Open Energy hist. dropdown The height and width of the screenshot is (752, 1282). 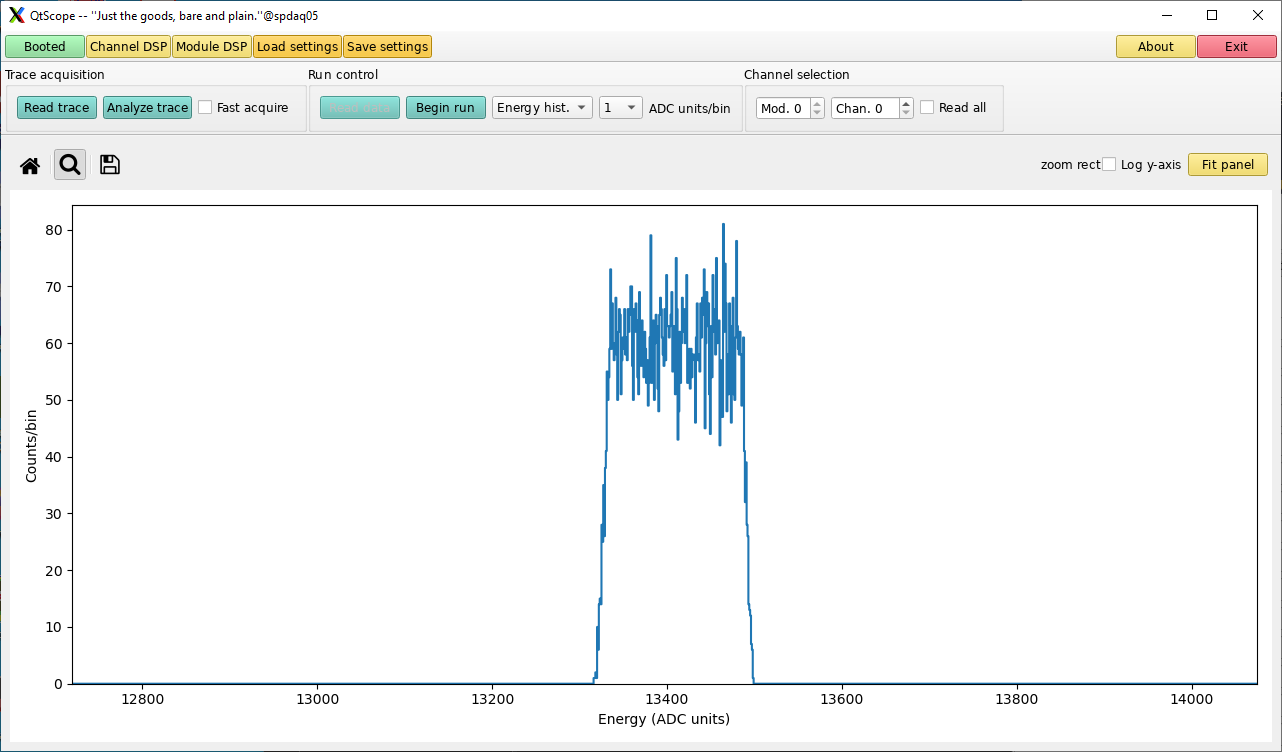(542, 107)
